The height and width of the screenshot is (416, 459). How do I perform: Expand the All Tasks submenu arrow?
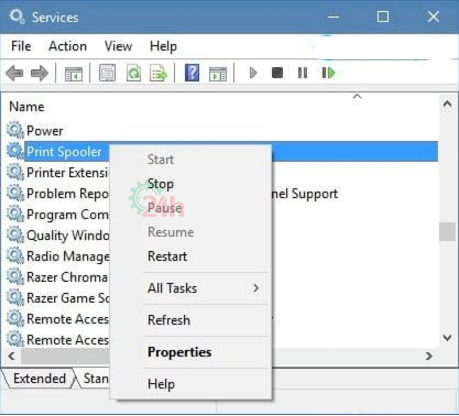tap(256, 288)
